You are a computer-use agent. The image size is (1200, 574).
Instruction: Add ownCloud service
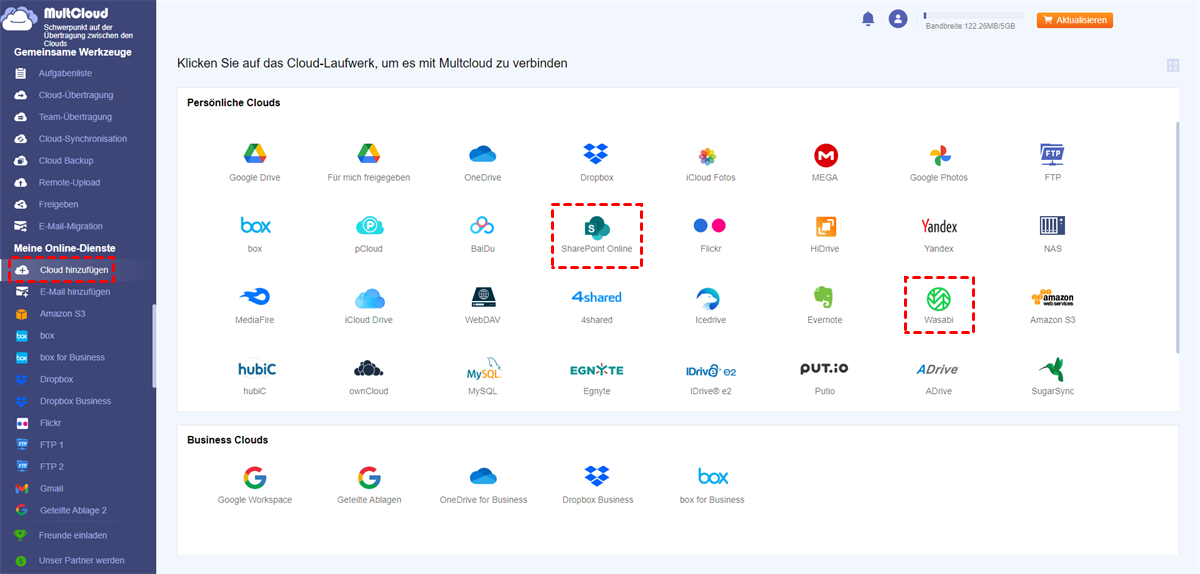pyautogui.click(x=369, y=377)
